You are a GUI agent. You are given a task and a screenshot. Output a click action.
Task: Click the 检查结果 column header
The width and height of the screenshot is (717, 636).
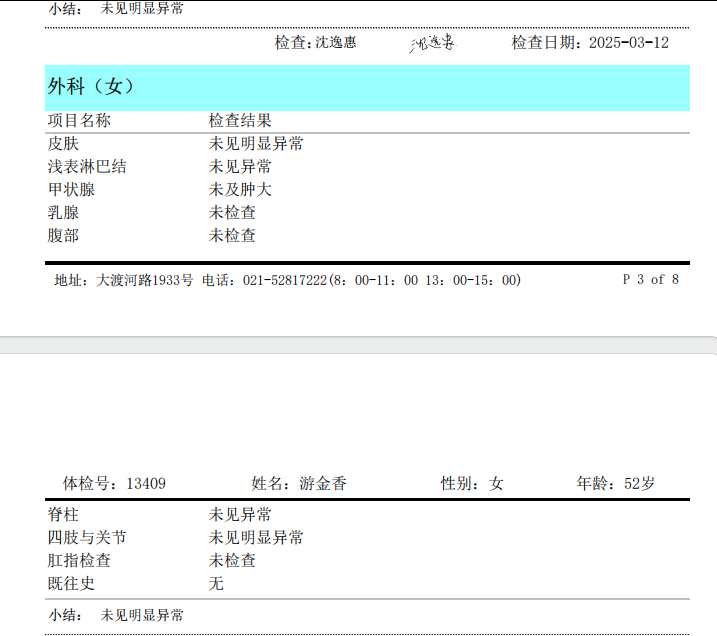pos(240,120)
